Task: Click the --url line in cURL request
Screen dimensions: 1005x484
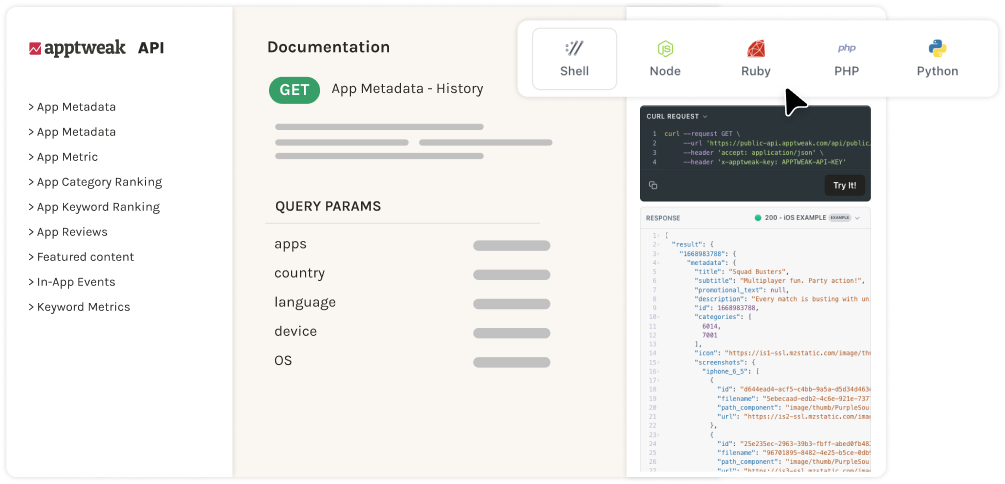Action: (776, 144)
